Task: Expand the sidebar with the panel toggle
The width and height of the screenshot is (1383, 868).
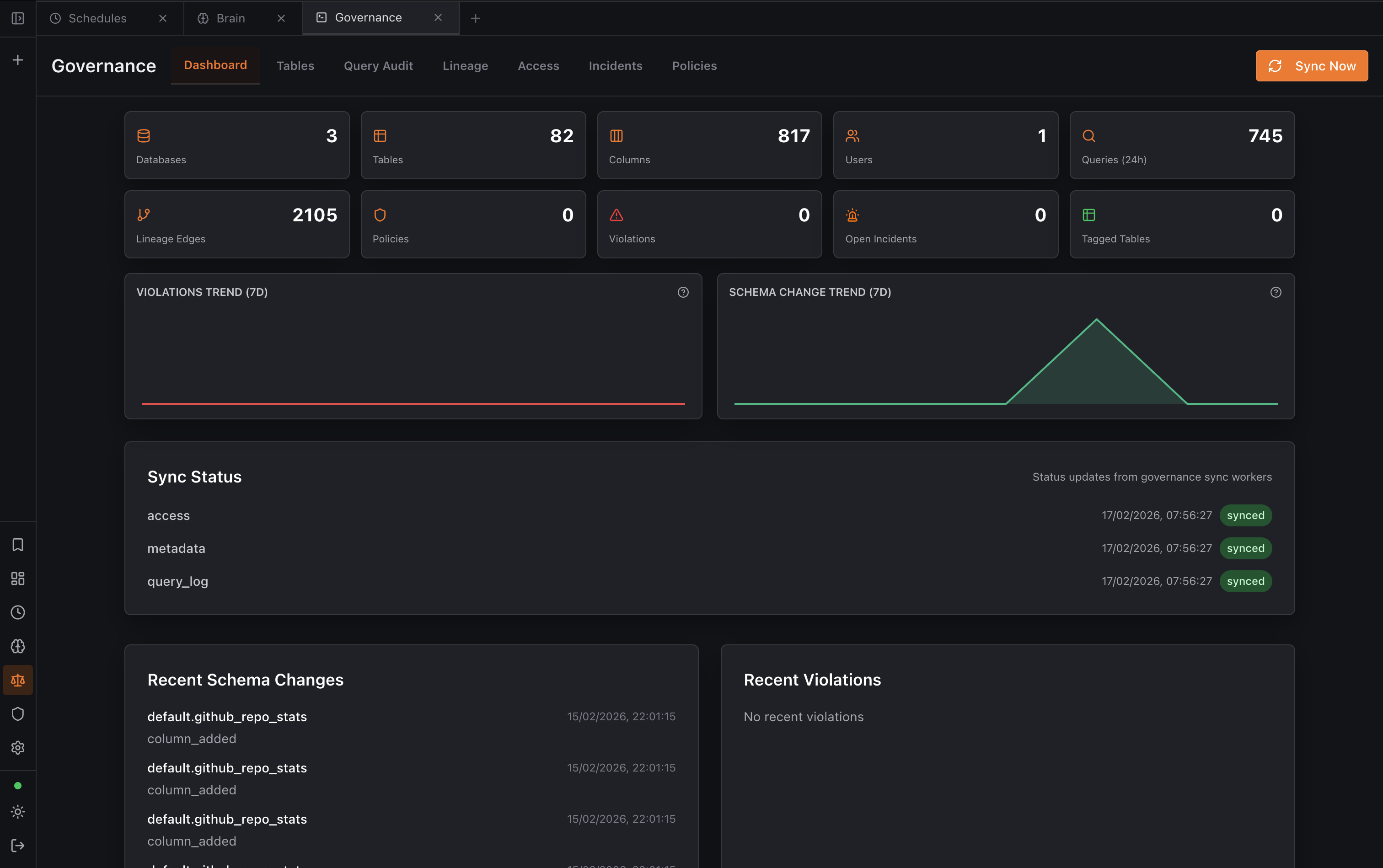Action: 17,18
